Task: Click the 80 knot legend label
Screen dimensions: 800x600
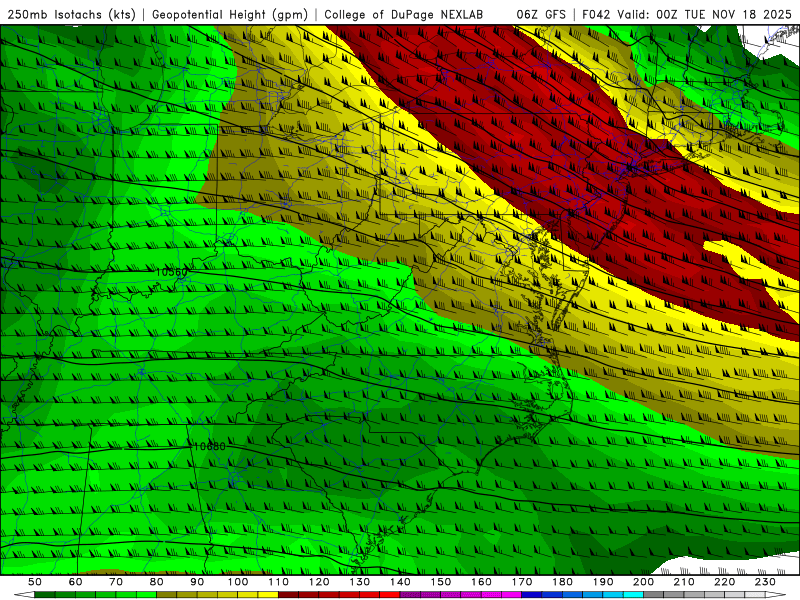Action: 157,582
